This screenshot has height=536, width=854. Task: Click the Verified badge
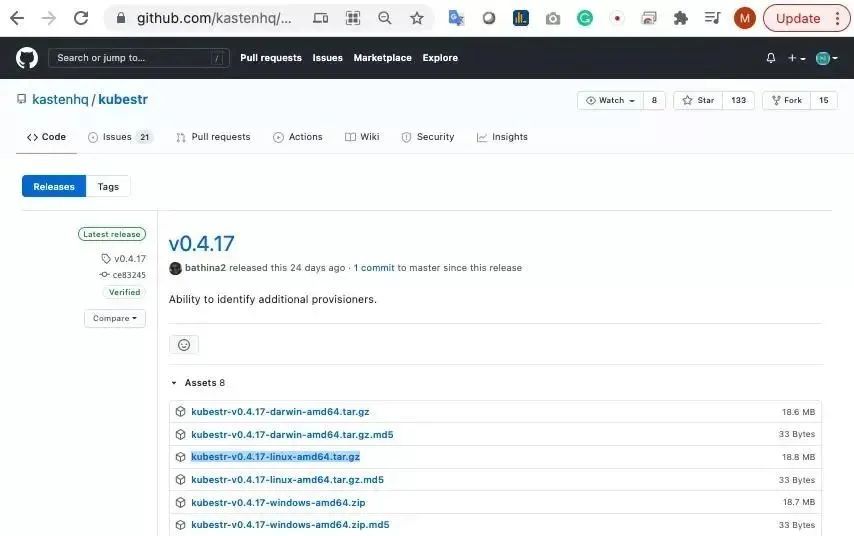point(124,293)
